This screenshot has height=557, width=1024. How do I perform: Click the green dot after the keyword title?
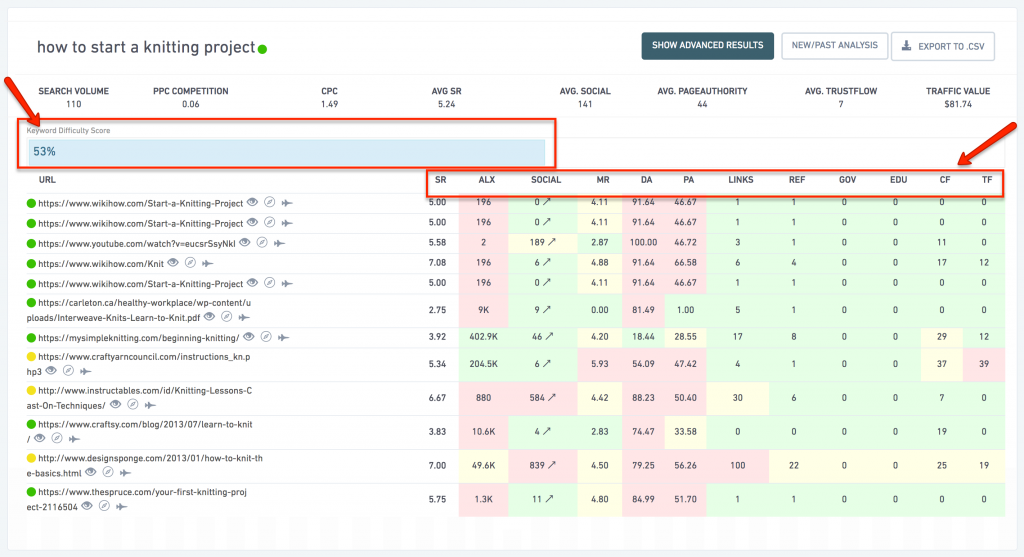pos(263,49)
